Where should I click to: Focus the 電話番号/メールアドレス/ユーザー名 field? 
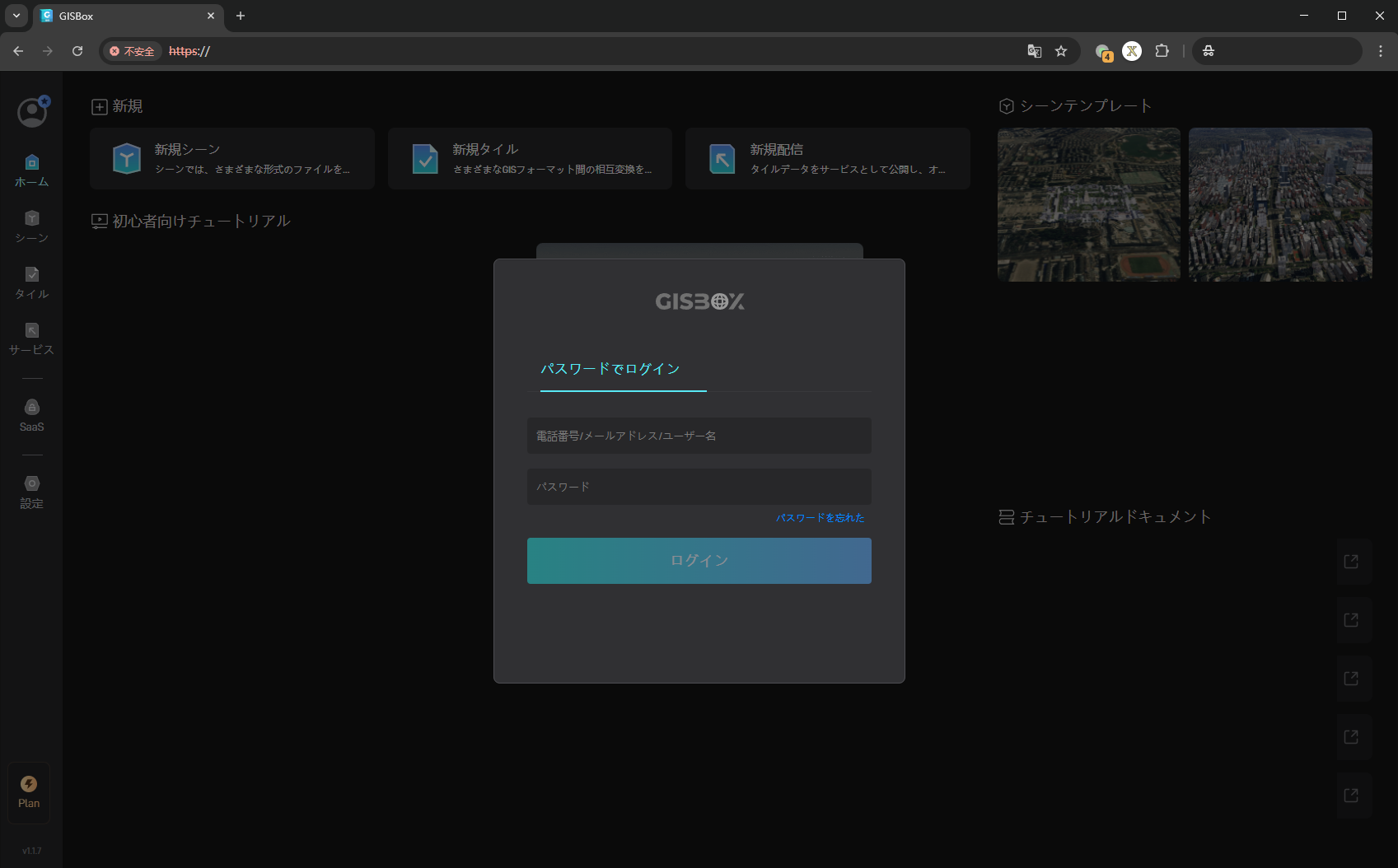point(699,436)
